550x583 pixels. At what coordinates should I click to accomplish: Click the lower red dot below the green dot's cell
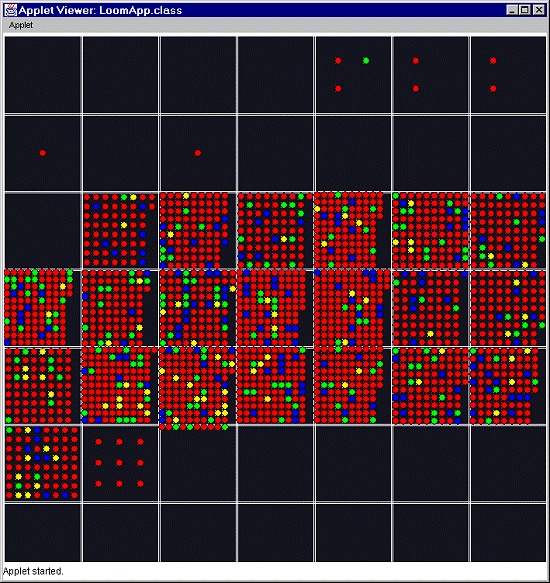point(338,88)
